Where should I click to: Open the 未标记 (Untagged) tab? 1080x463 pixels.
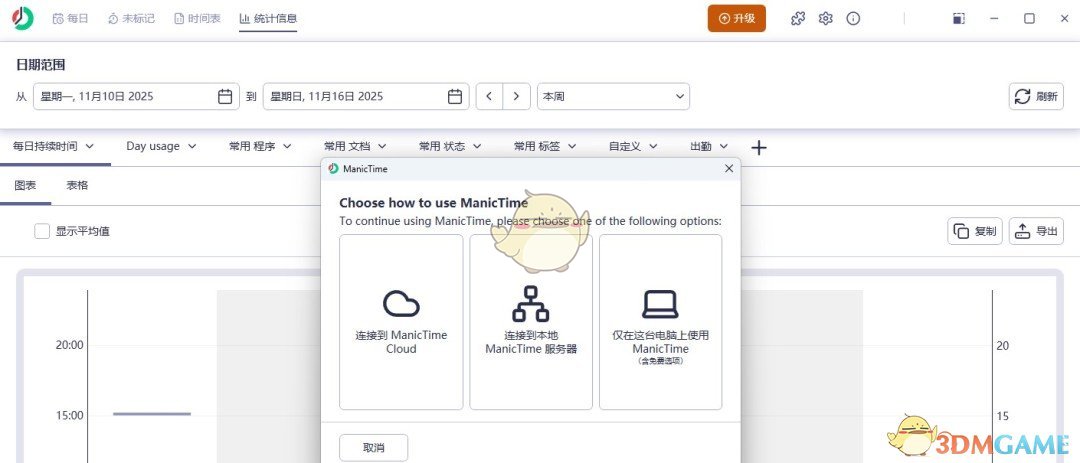[x=131, y=19]
